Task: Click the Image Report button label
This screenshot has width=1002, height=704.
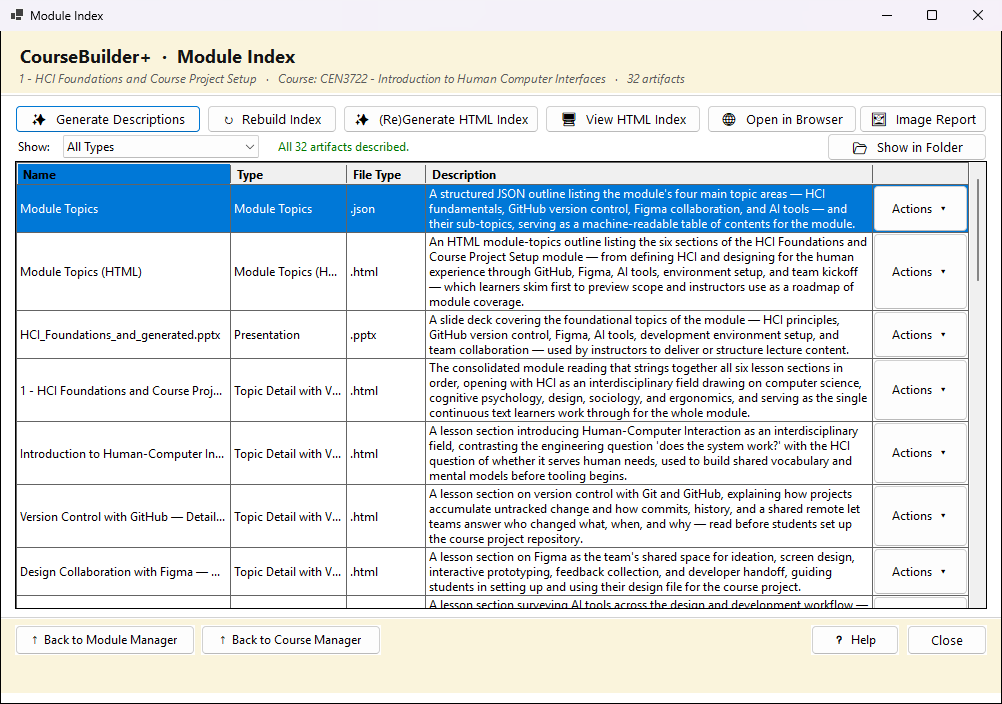Action: pos(936,119)
